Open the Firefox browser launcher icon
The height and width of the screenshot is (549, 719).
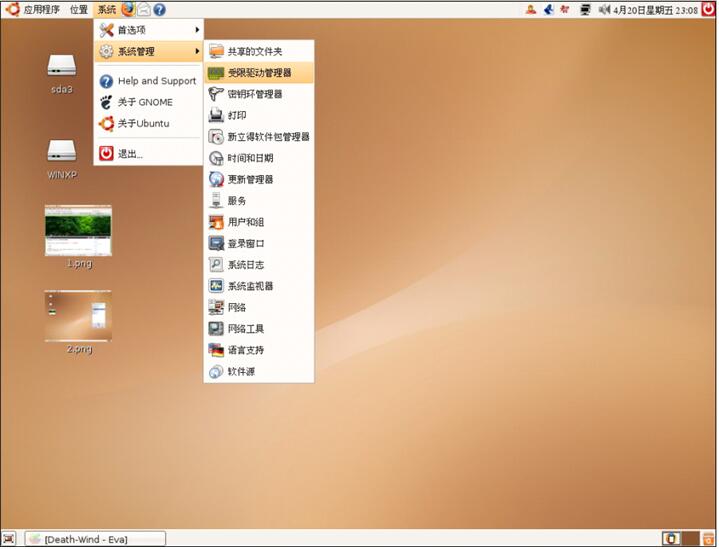(128, 9)
